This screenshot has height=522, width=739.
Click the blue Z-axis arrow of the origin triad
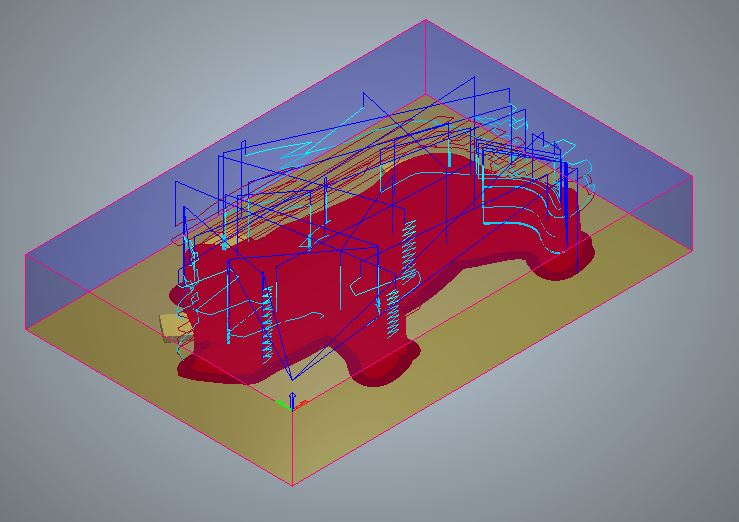pyautogui.click(x=291, y=398)
